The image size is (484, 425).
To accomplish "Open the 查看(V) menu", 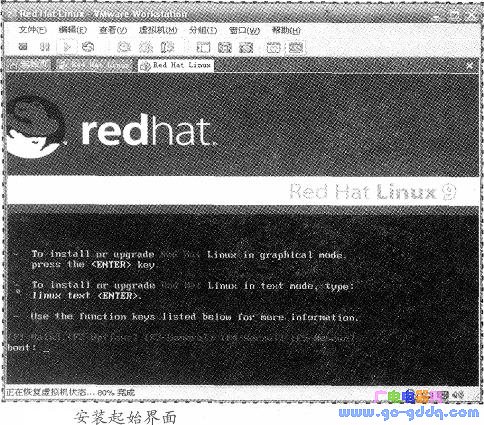I will coord(113,30).
